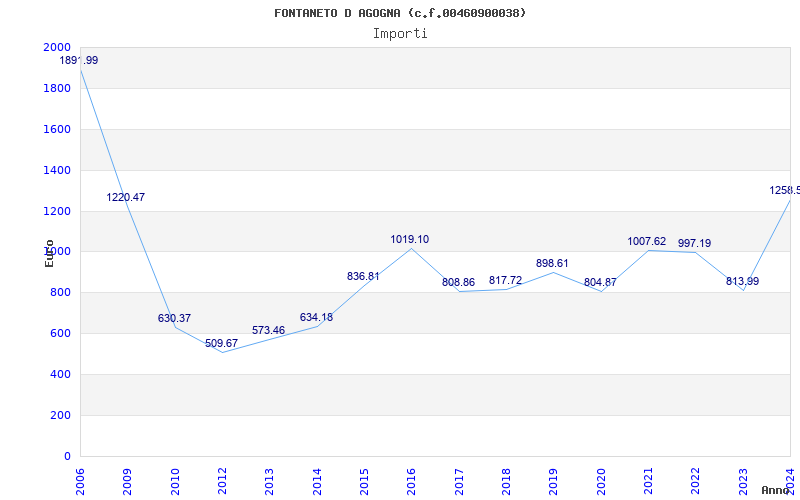800x500 pixels.
Task: Select the 1220.47 value label
Action: (126, 197)
